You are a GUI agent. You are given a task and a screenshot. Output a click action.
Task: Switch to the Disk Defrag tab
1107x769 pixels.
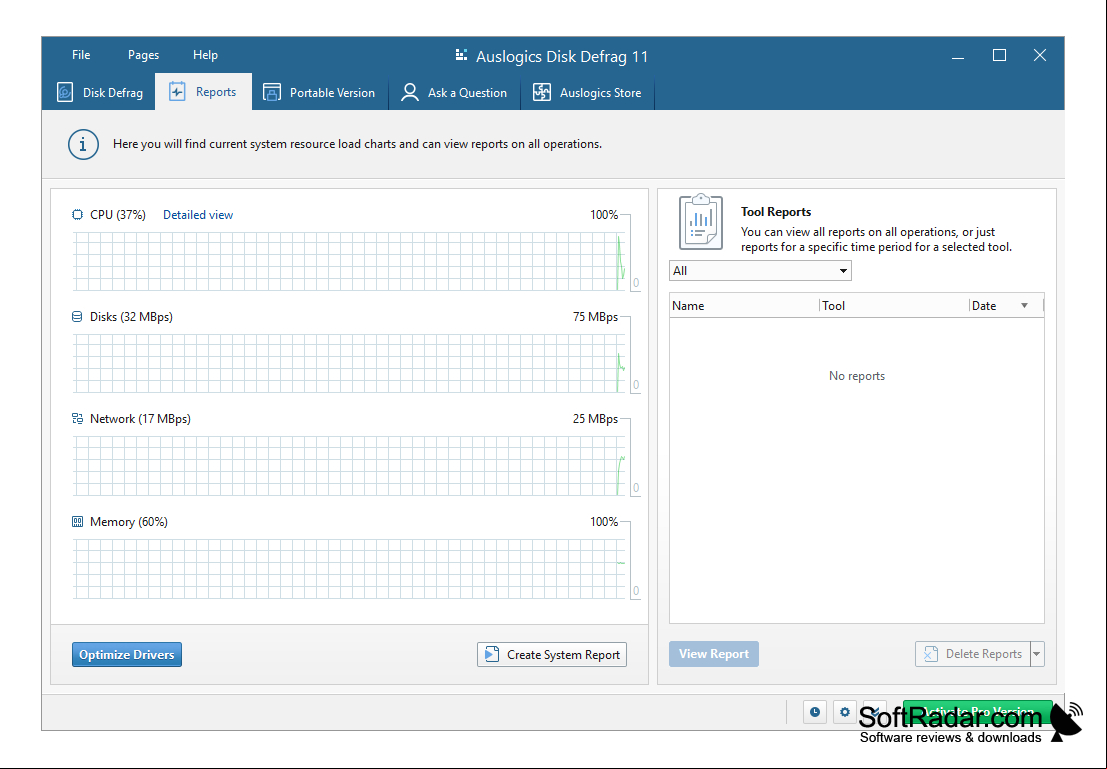pos(100,93)
